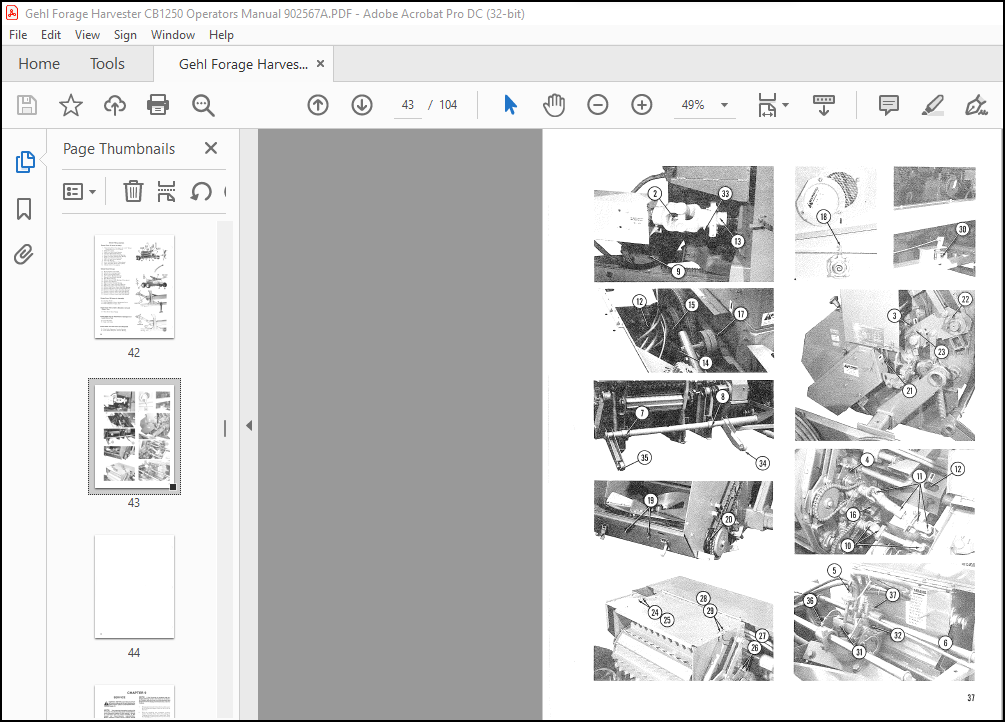
Task: Open the Sign document pen tool
Action: (976, 105)
